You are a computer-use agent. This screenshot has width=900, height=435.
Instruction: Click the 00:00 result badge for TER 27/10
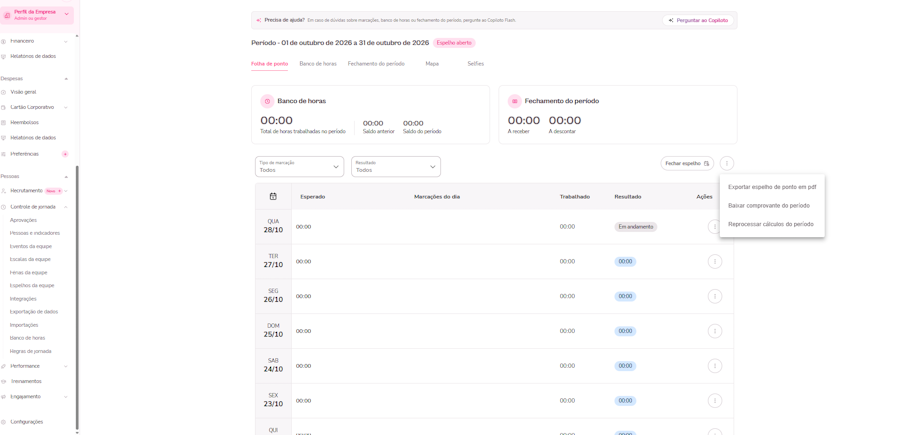click(625, 262)
